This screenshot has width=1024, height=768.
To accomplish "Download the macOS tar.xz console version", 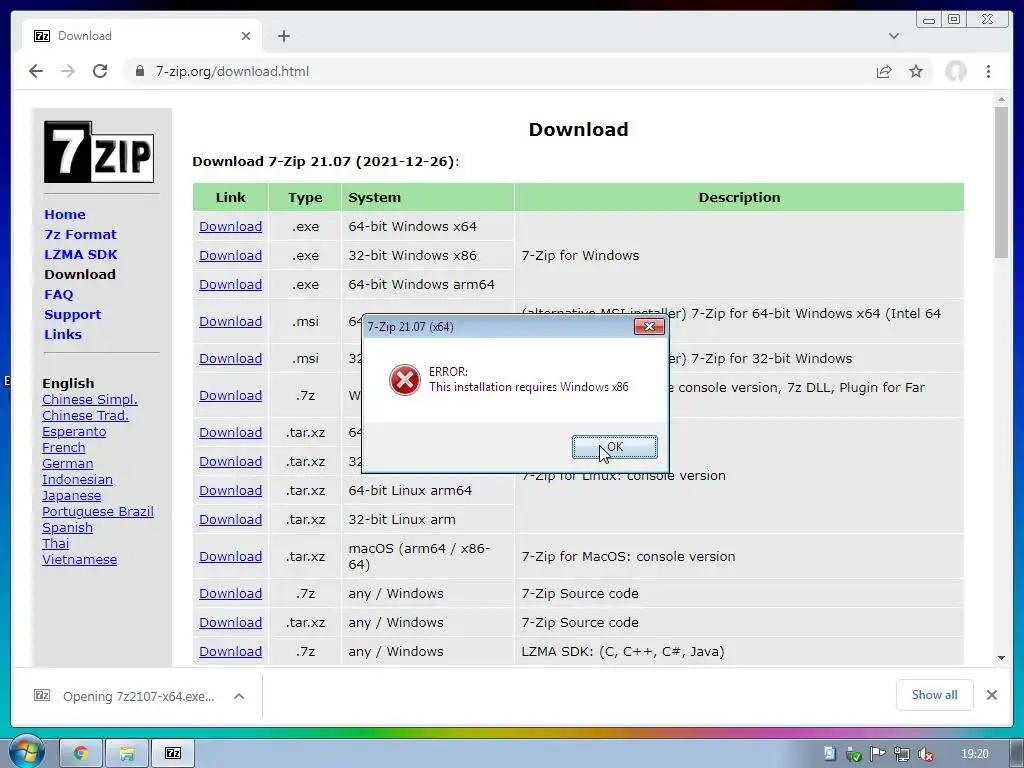I will click(231, 556).
